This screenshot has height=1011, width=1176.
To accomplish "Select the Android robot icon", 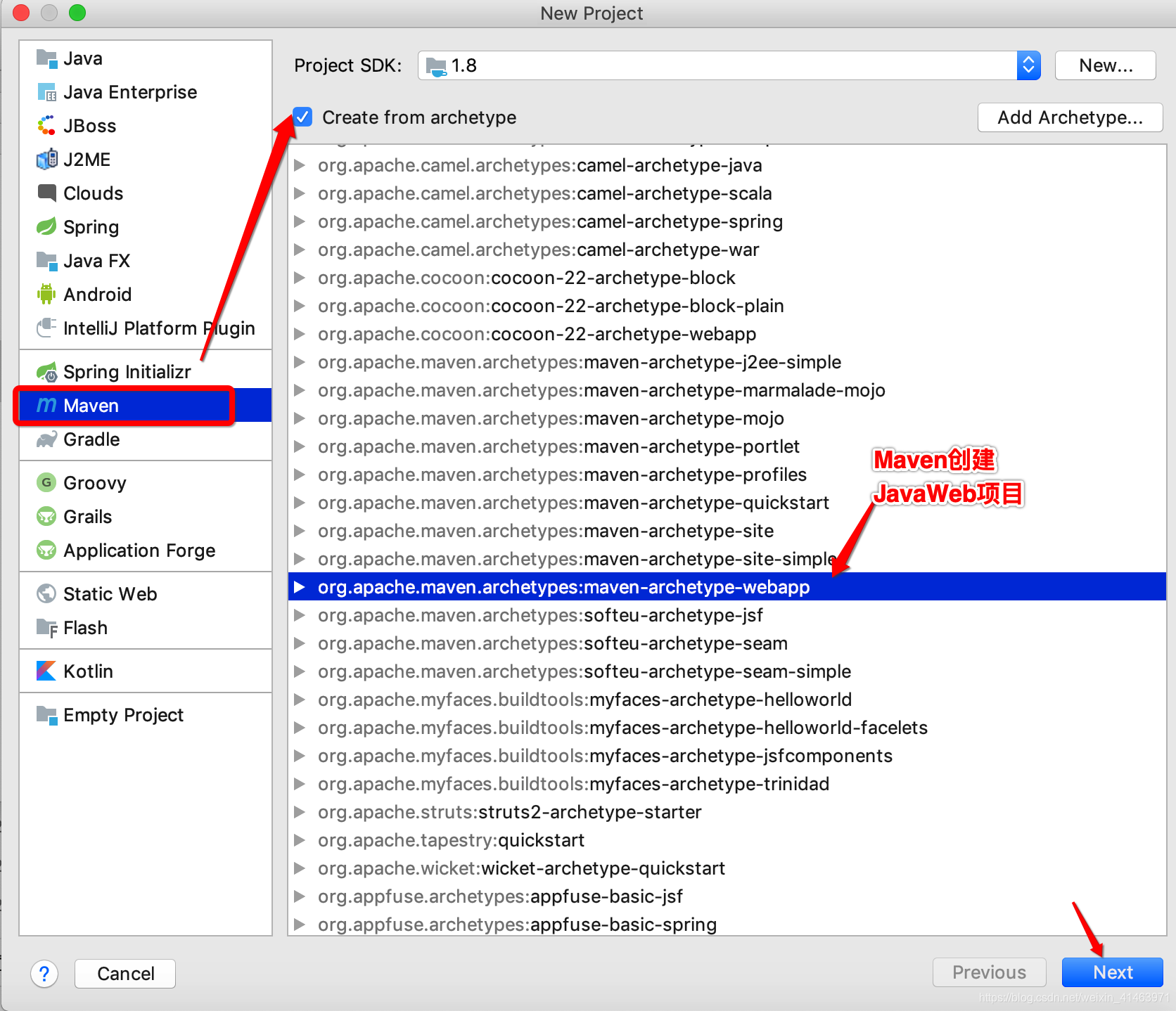I will tap(46, 295).
